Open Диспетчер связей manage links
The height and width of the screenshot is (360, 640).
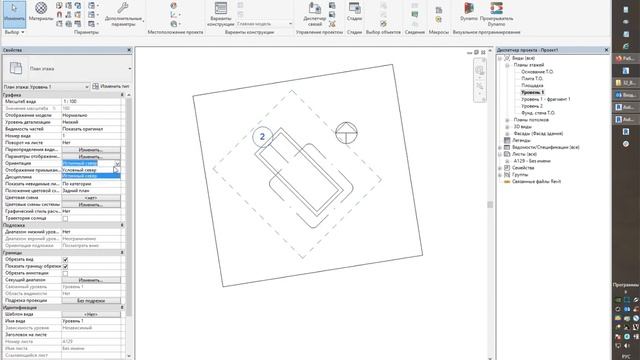coord(315,14)
